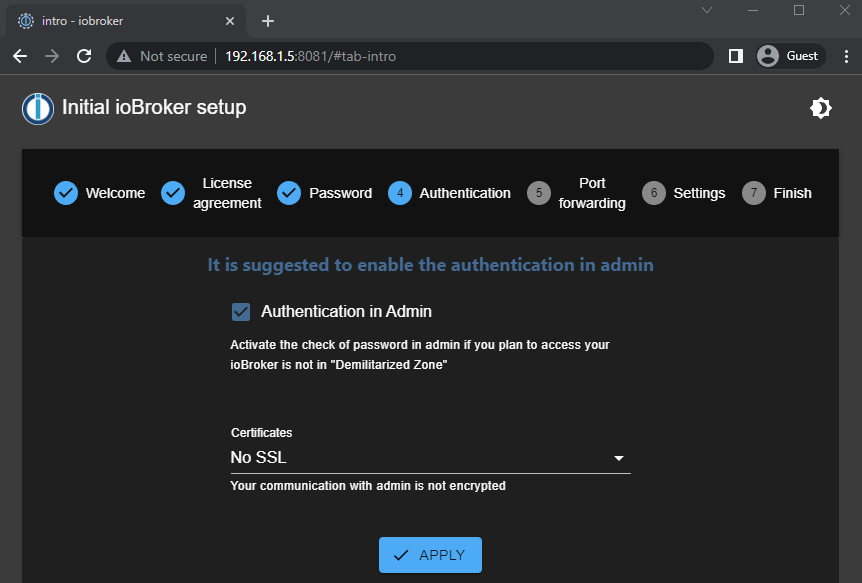
Task: Go to the Authentication step label
Action: click(x=465, y=193)
